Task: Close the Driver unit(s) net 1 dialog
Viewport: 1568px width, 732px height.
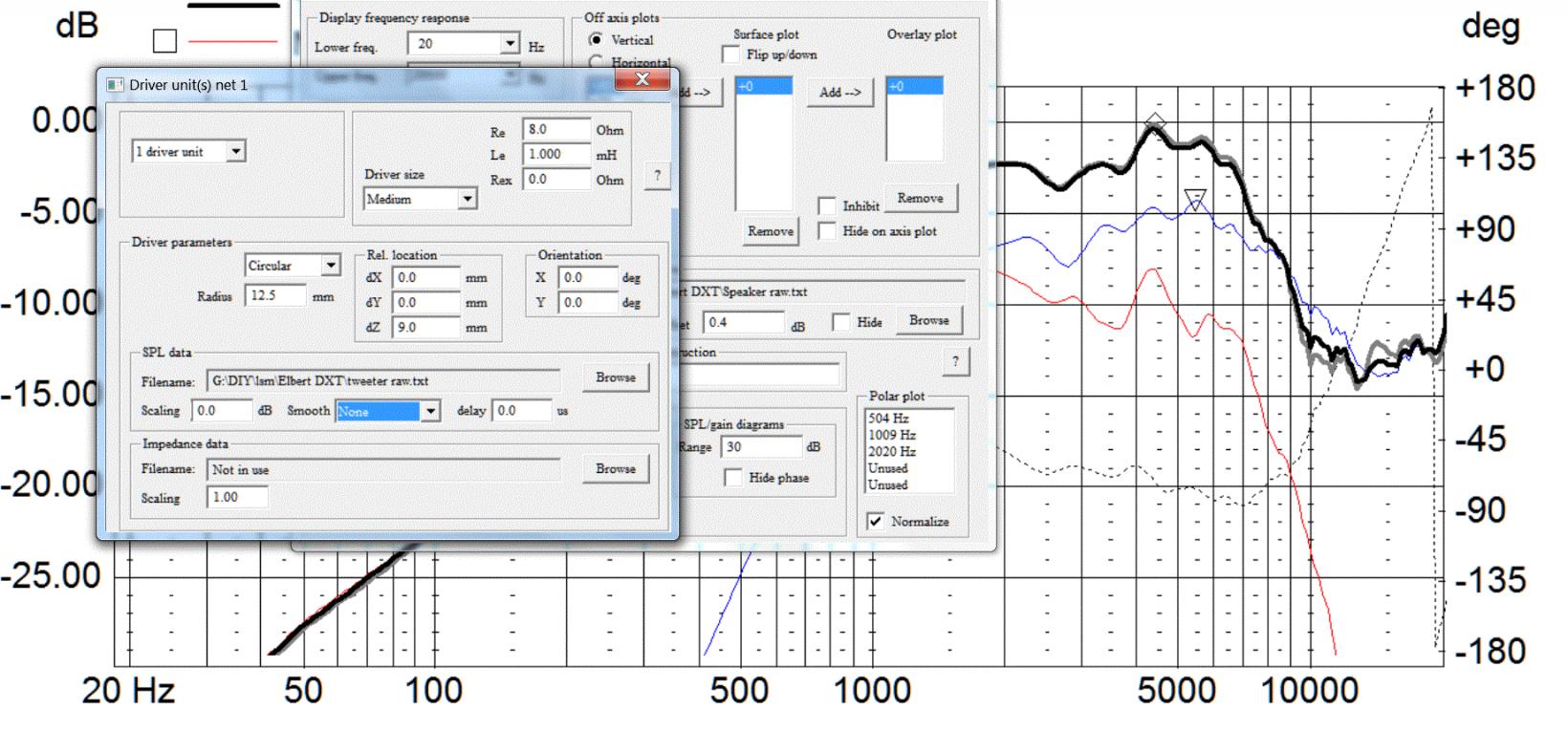Action: [x=642, y=80]
